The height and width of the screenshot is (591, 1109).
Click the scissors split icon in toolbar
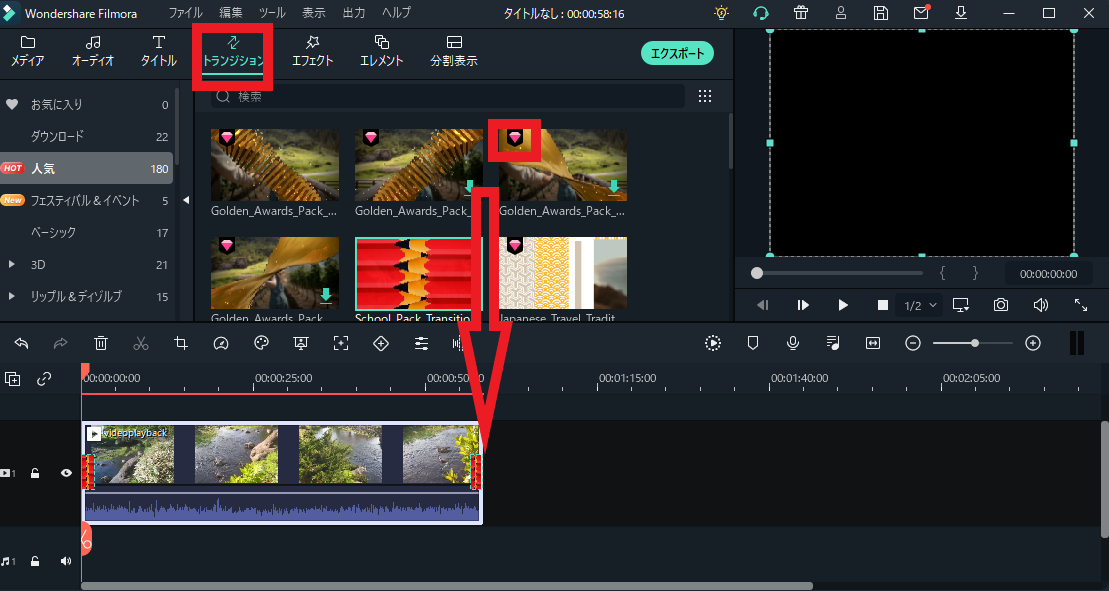(x=141, y=343)
